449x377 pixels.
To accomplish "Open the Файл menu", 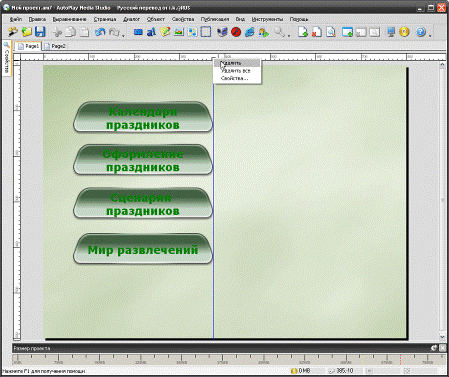I will tap(16, 19).
